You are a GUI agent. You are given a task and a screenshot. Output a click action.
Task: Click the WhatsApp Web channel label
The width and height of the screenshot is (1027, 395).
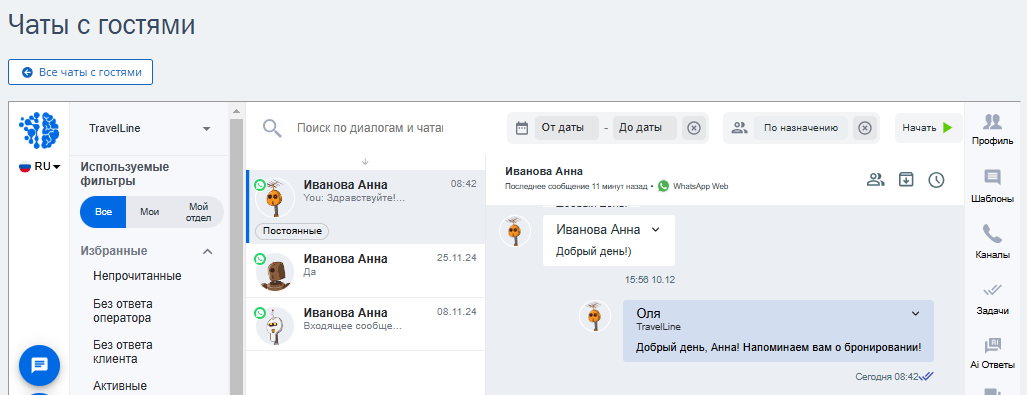tap(701, 186)
